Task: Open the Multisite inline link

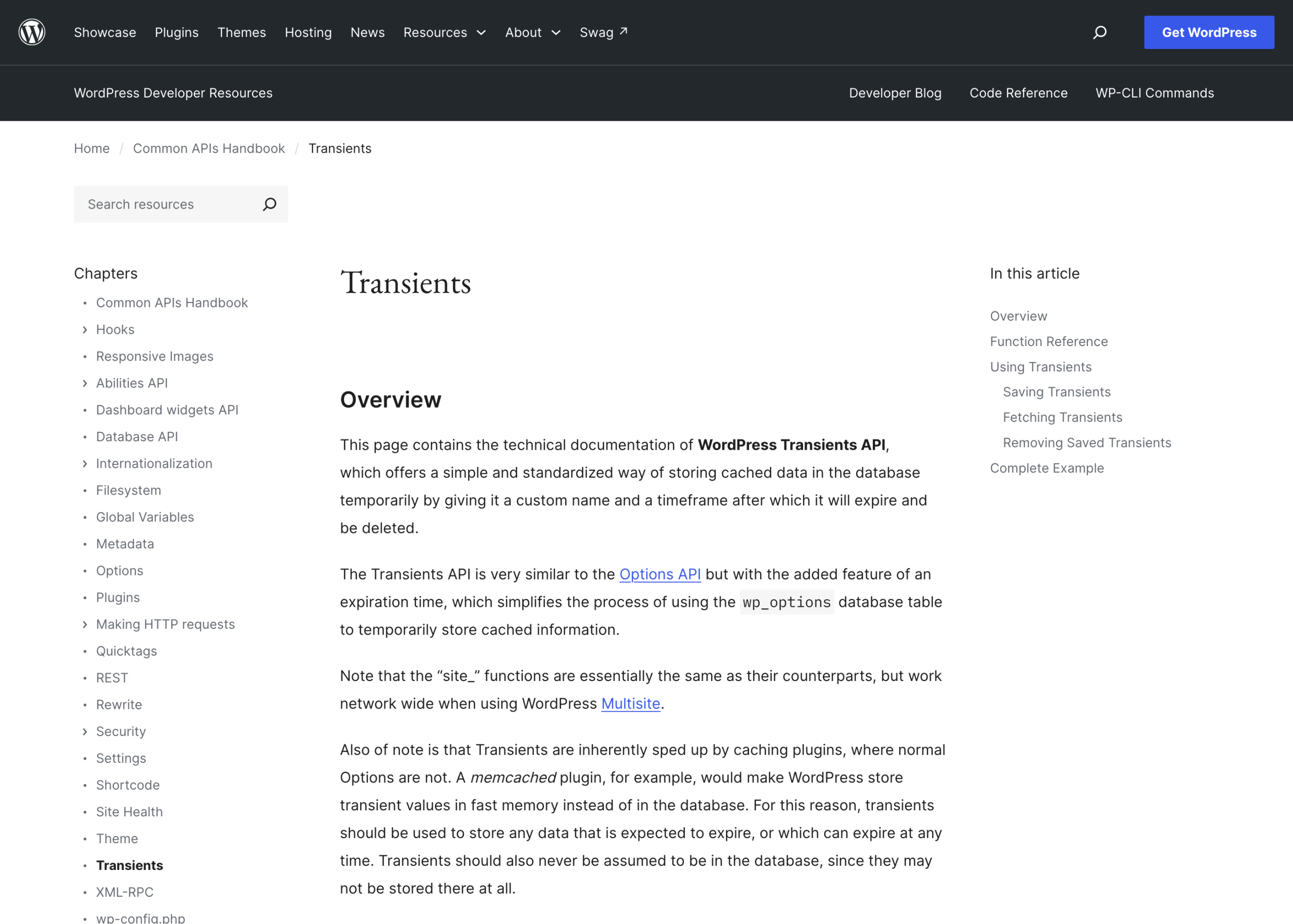Action: coord(630,703)
